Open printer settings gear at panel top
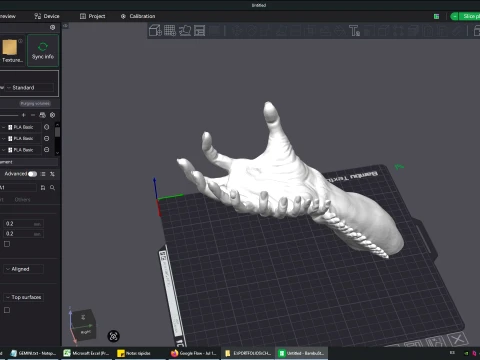Image resolution: width=480 pixels, height=360 pixels. point(53,27)
